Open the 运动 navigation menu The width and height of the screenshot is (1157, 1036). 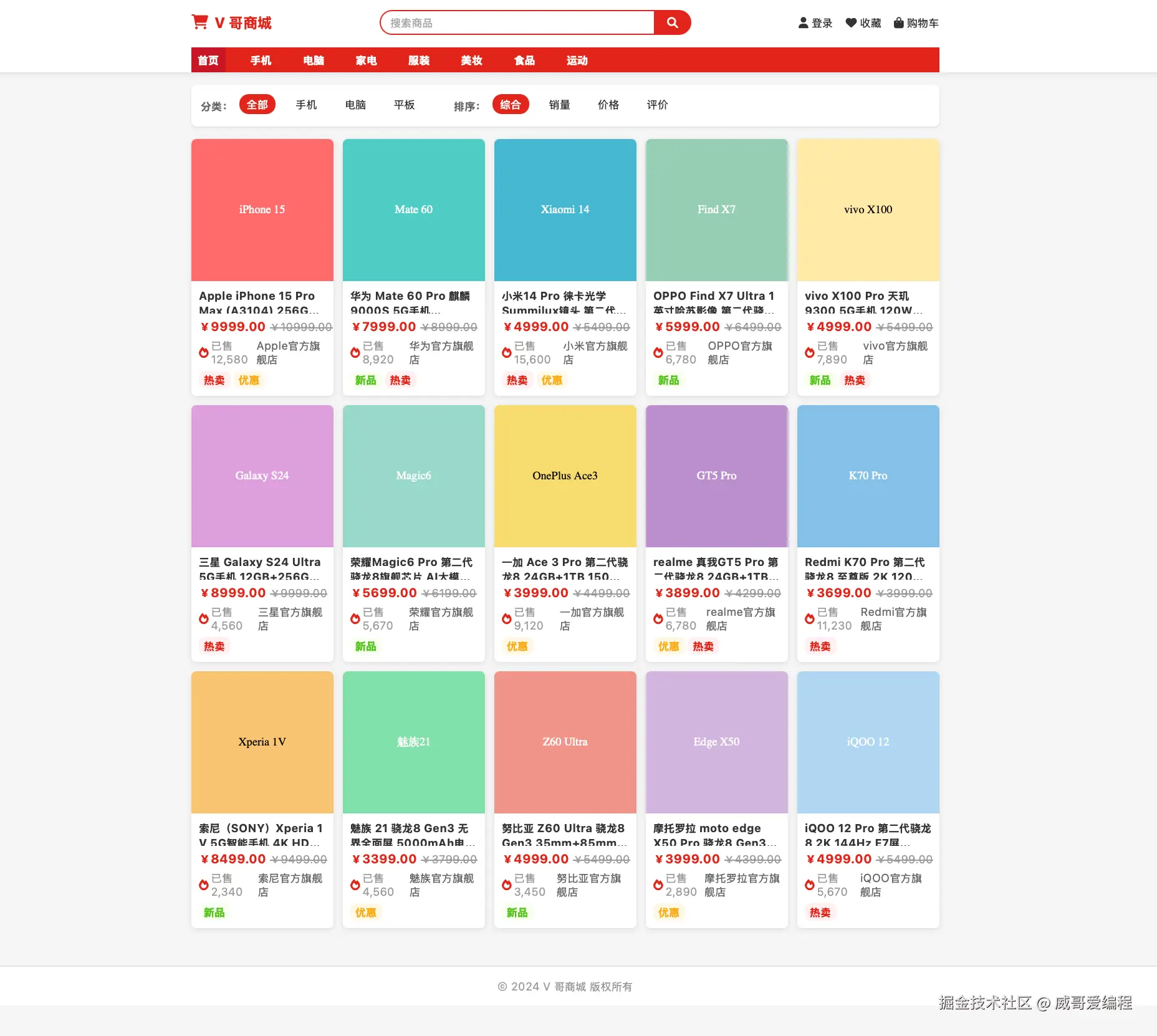pyautogui.click(x=577, y=60)
